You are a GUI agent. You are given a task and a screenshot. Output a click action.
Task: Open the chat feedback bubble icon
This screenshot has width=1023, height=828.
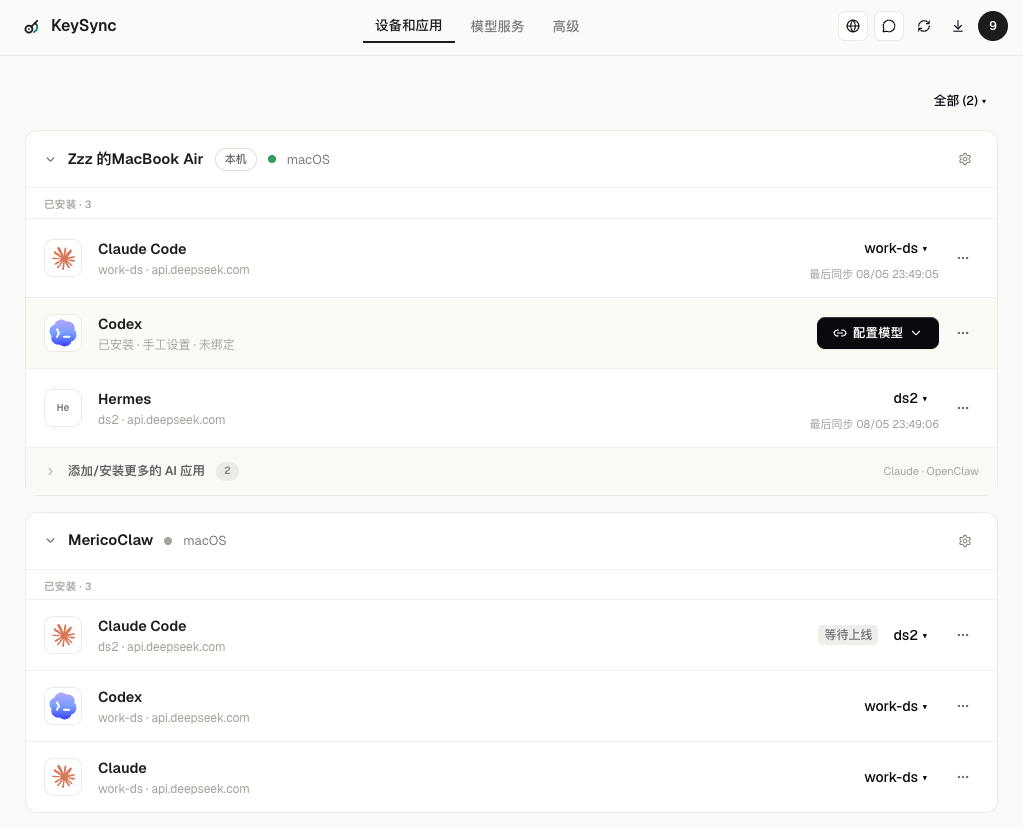pyautogui.click(x=889, y=26)
